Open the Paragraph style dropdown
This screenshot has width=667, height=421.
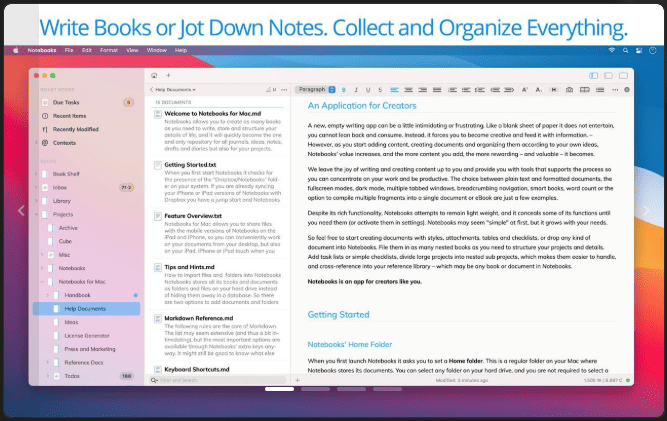pyautogui.click(x=316, y=90)
